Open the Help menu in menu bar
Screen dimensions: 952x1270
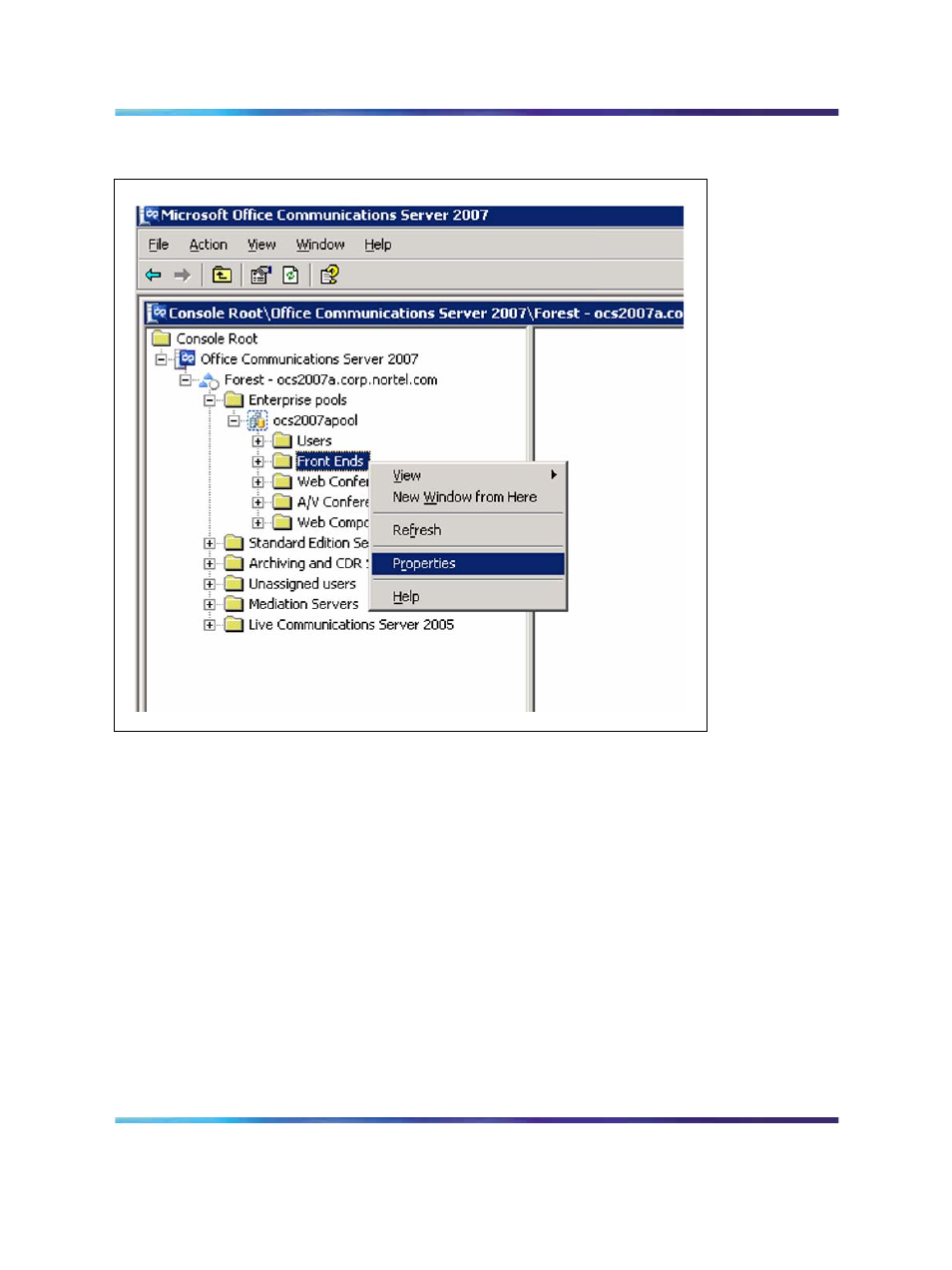377,245
